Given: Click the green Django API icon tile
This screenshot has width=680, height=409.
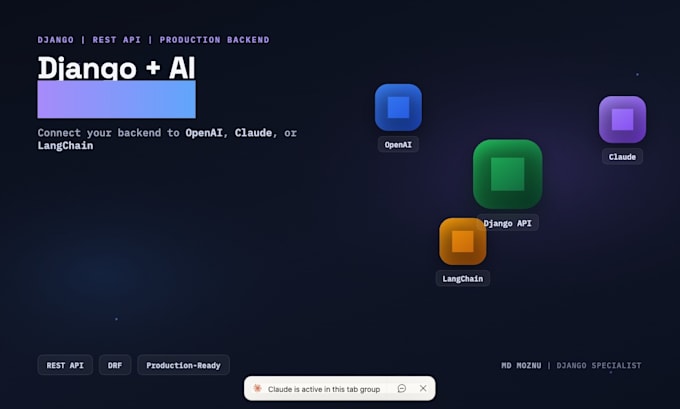Looking at the screenshot, I should [x=507, y=174].
